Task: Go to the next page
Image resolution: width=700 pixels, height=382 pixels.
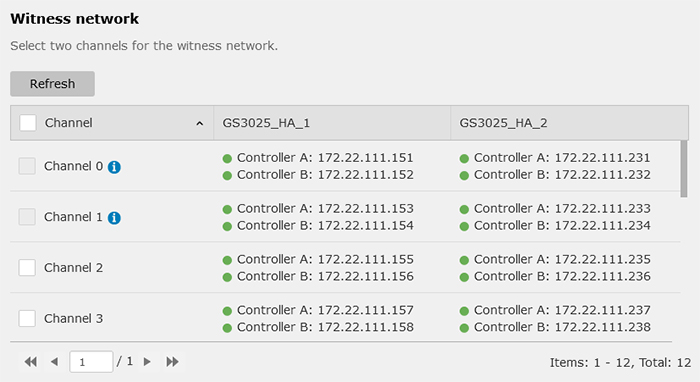Action: tap(147, 361)
